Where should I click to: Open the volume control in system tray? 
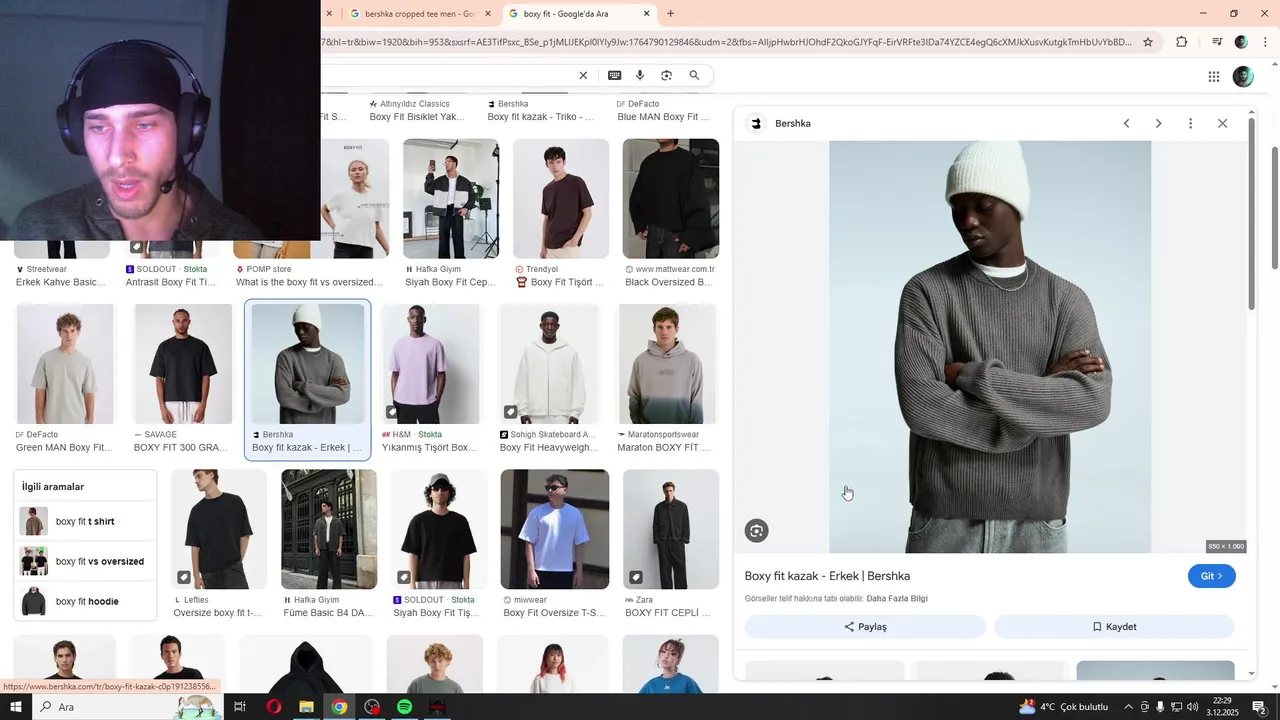pos(1192,707)
